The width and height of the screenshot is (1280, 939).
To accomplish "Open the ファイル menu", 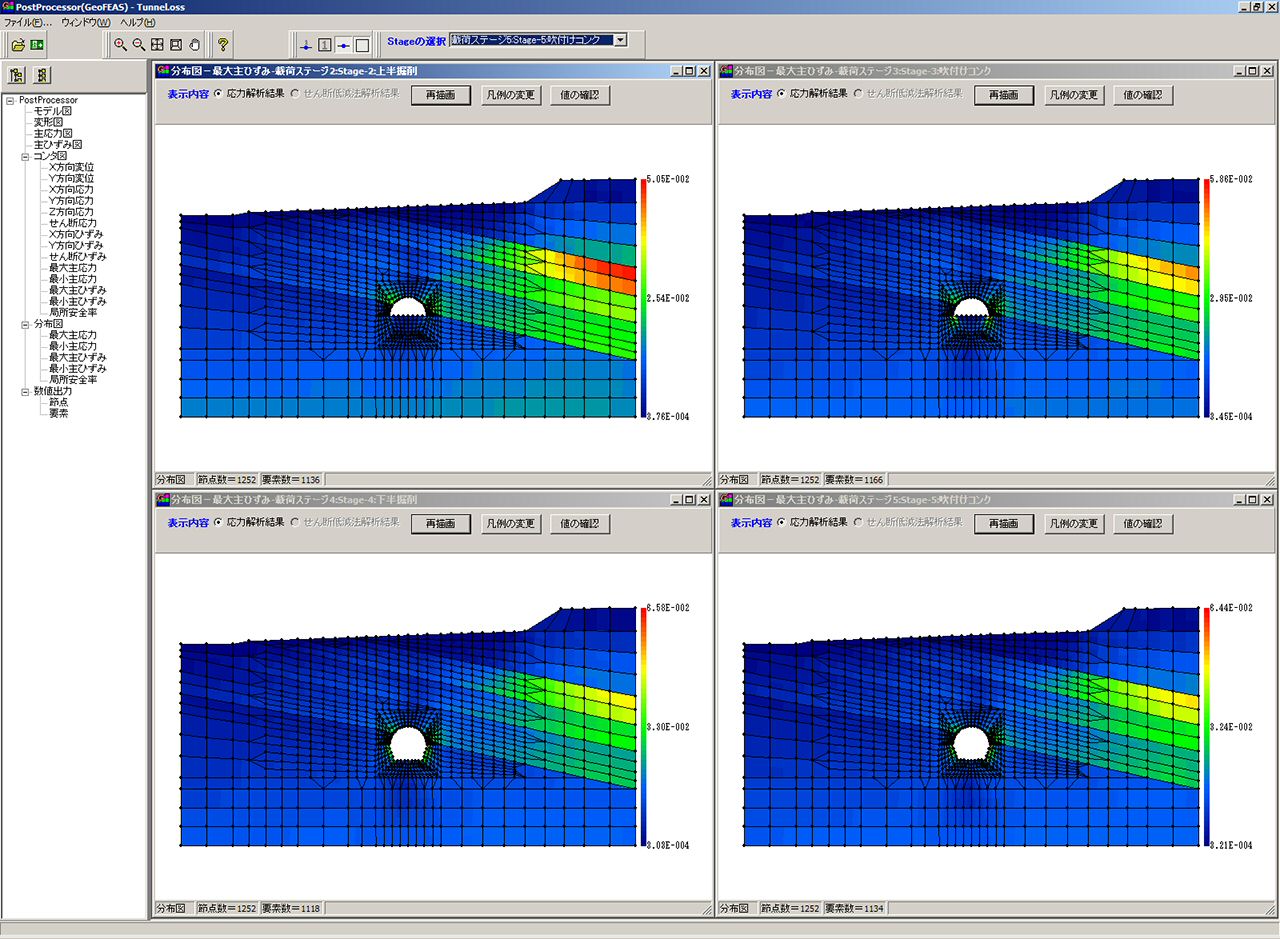I will 28,22.
